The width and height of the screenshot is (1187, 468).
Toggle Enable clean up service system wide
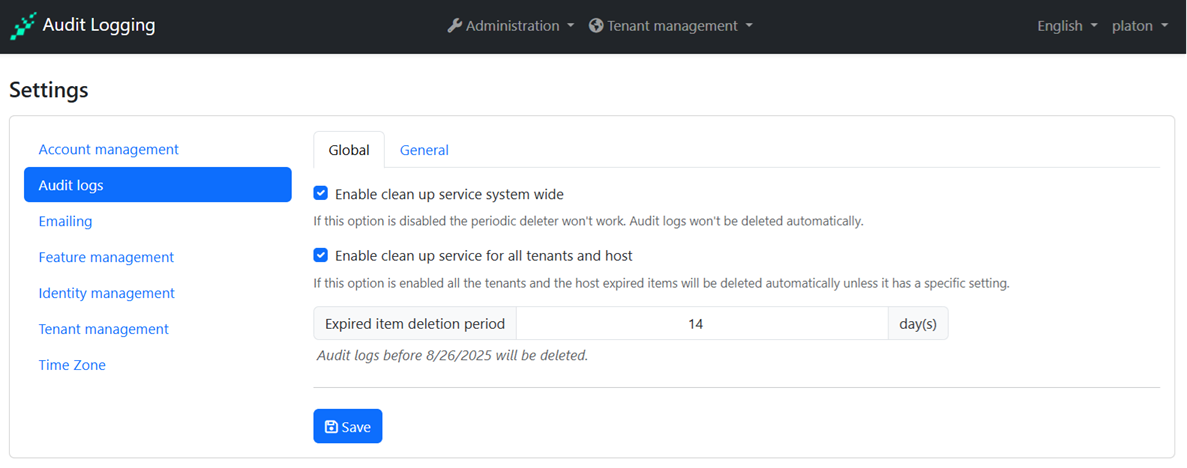[x=321, y=194]
